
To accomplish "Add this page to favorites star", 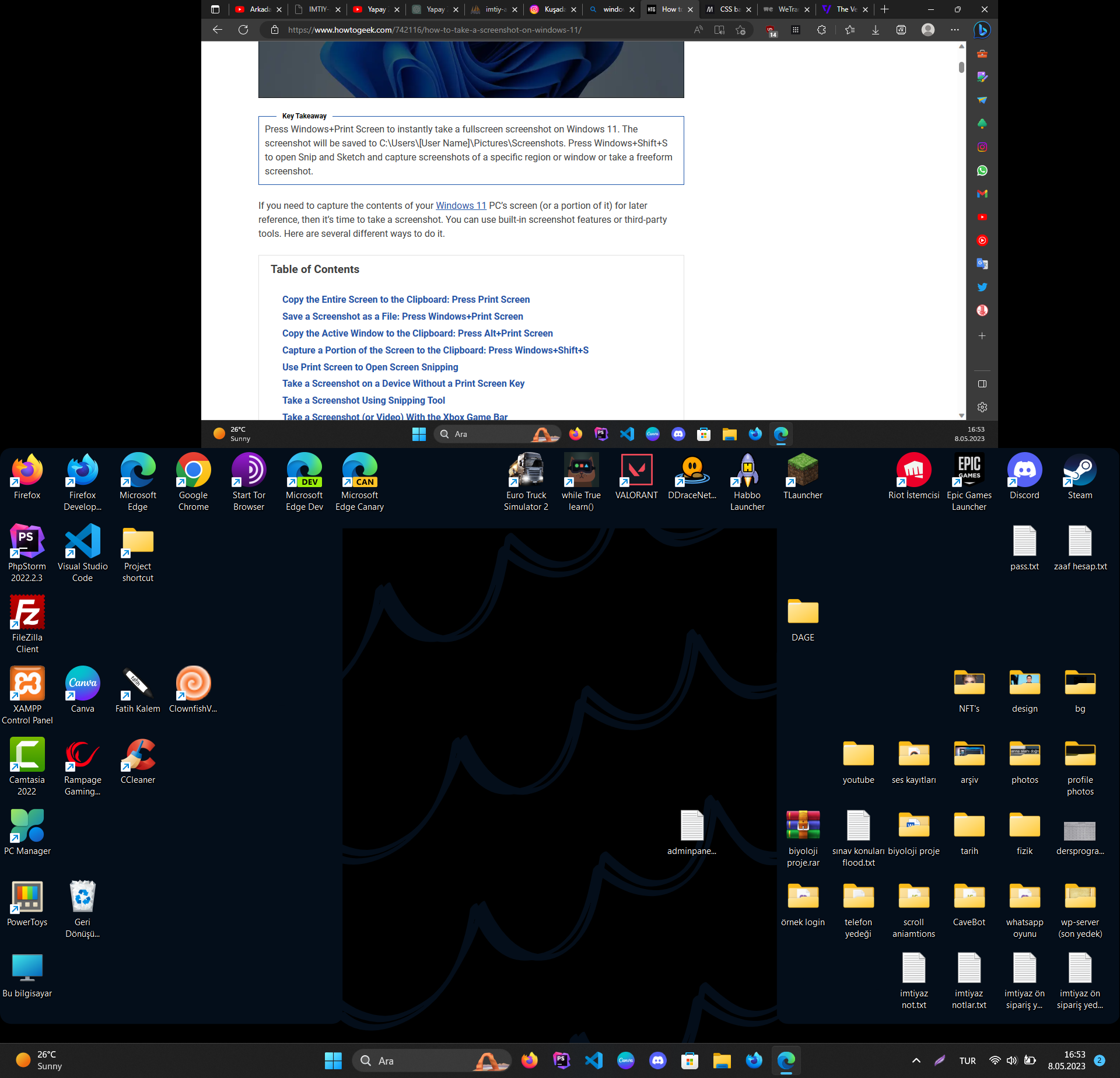I will 740,30.
